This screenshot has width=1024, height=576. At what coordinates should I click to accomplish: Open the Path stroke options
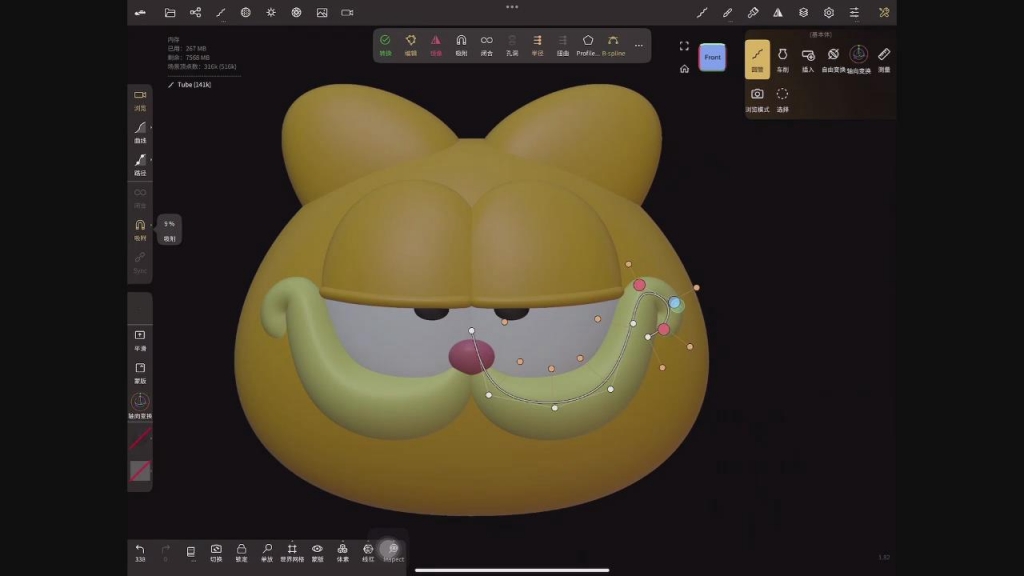[x=140, y=165]
